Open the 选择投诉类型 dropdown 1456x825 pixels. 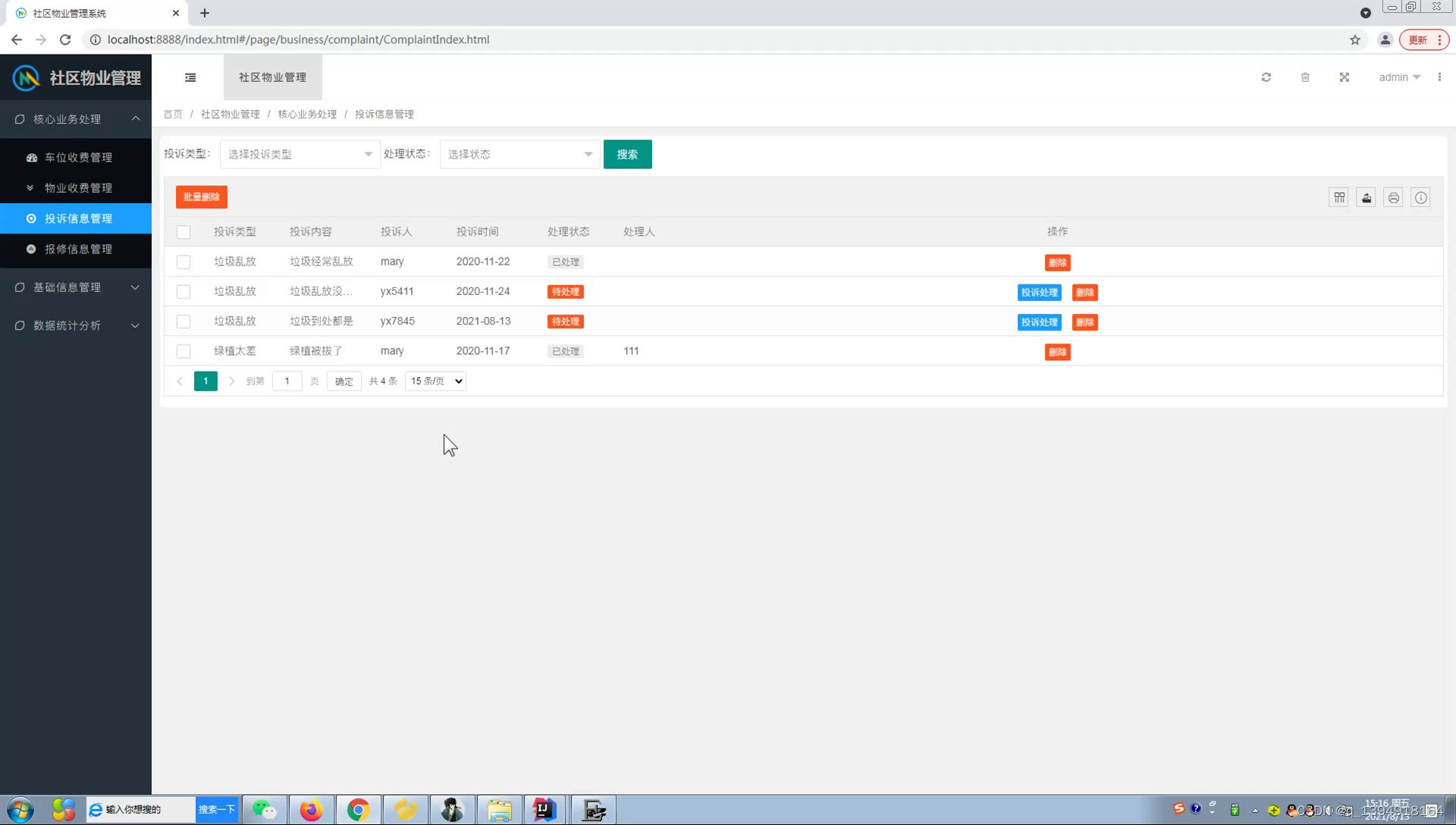300,154
